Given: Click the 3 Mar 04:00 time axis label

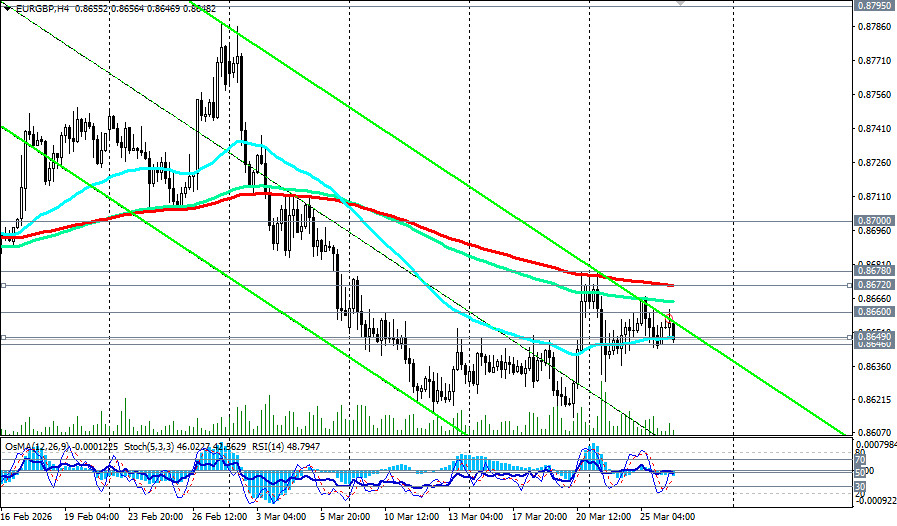Looking at the screenshot, I should [x=283, y=517].
